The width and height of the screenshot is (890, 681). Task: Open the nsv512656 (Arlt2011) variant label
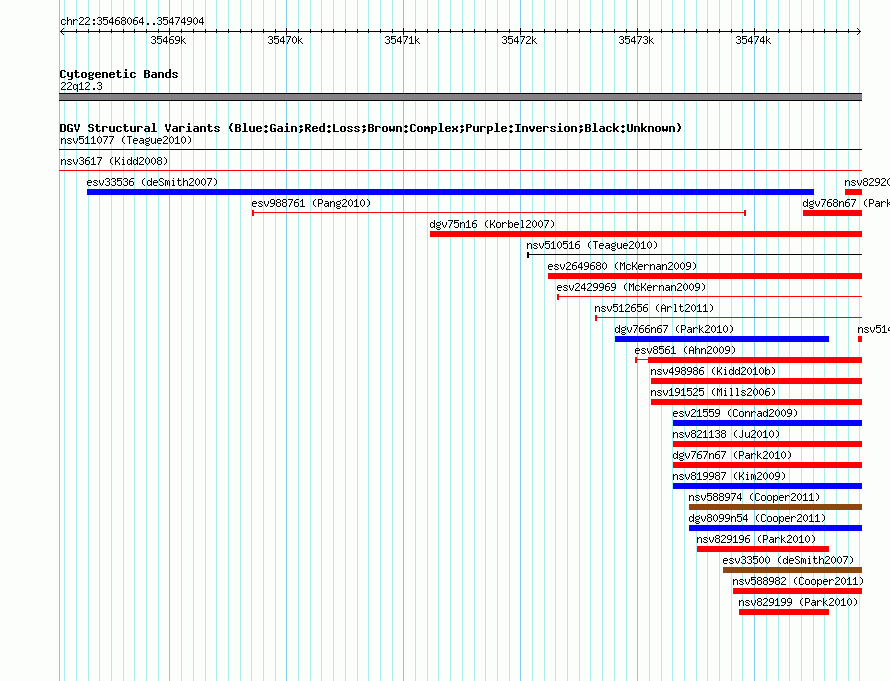[654, 308]
